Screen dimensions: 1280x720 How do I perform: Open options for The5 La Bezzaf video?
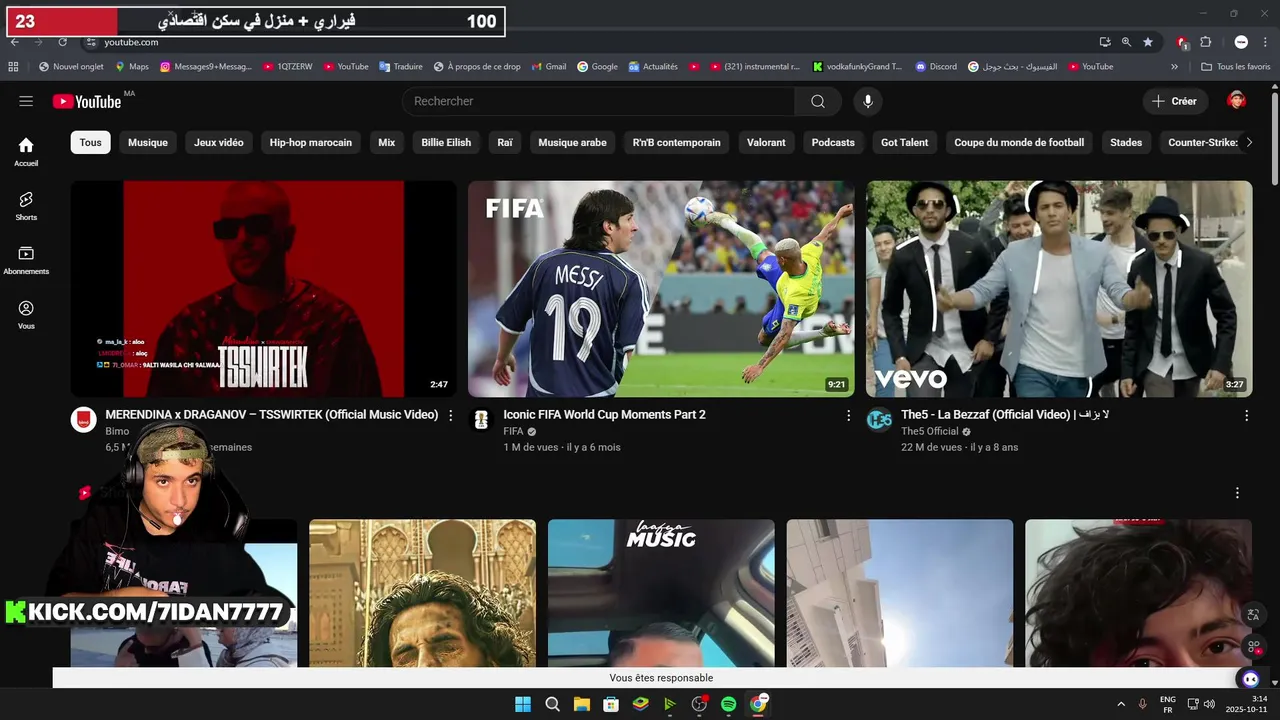(1246, 415)
